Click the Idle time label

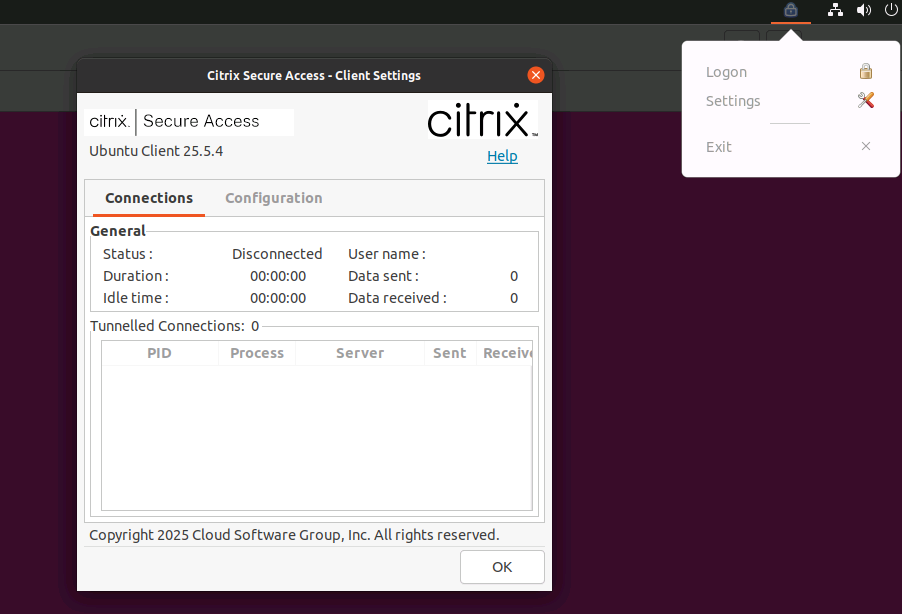136,298
